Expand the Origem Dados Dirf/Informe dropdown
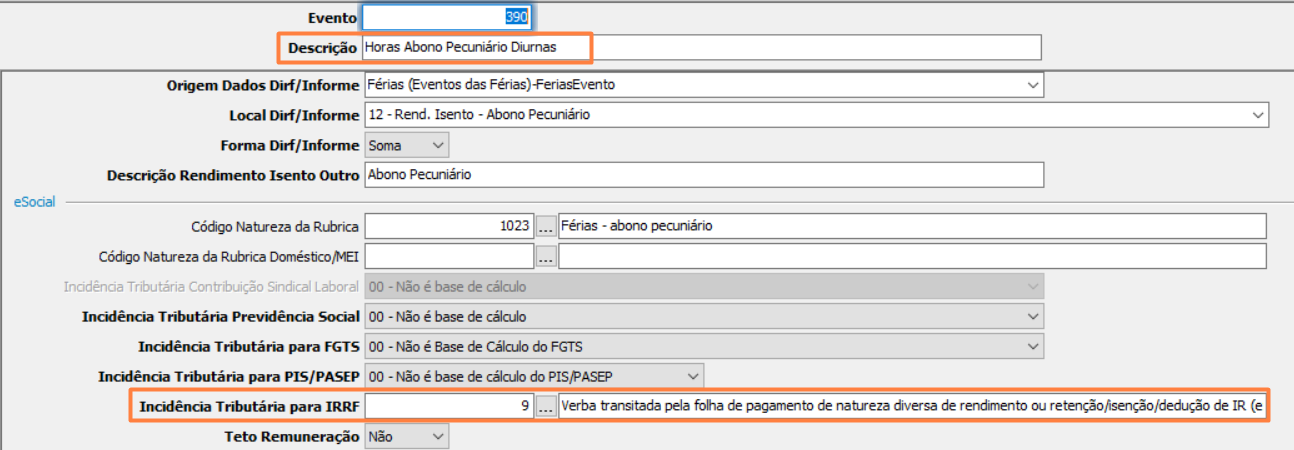Viewport: 1294px width, 450px height. tap(1033, 85)
